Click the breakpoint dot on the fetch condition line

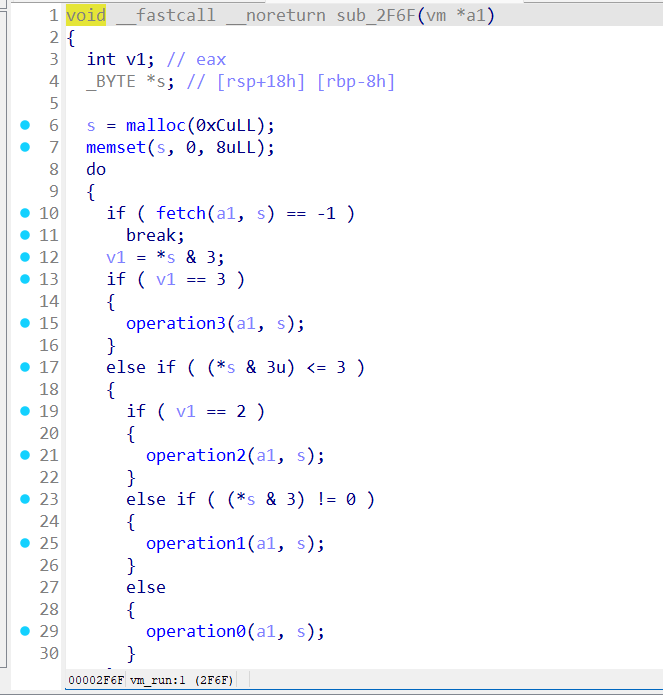pyautogui.click(x=25, y=213)
